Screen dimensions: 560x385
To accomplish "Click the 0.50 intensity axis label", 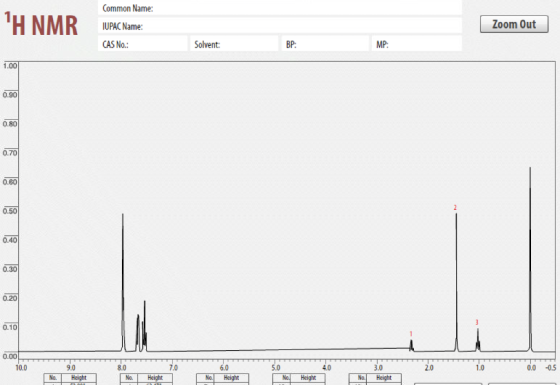I will pyautogui.click(x=10, y=211).
